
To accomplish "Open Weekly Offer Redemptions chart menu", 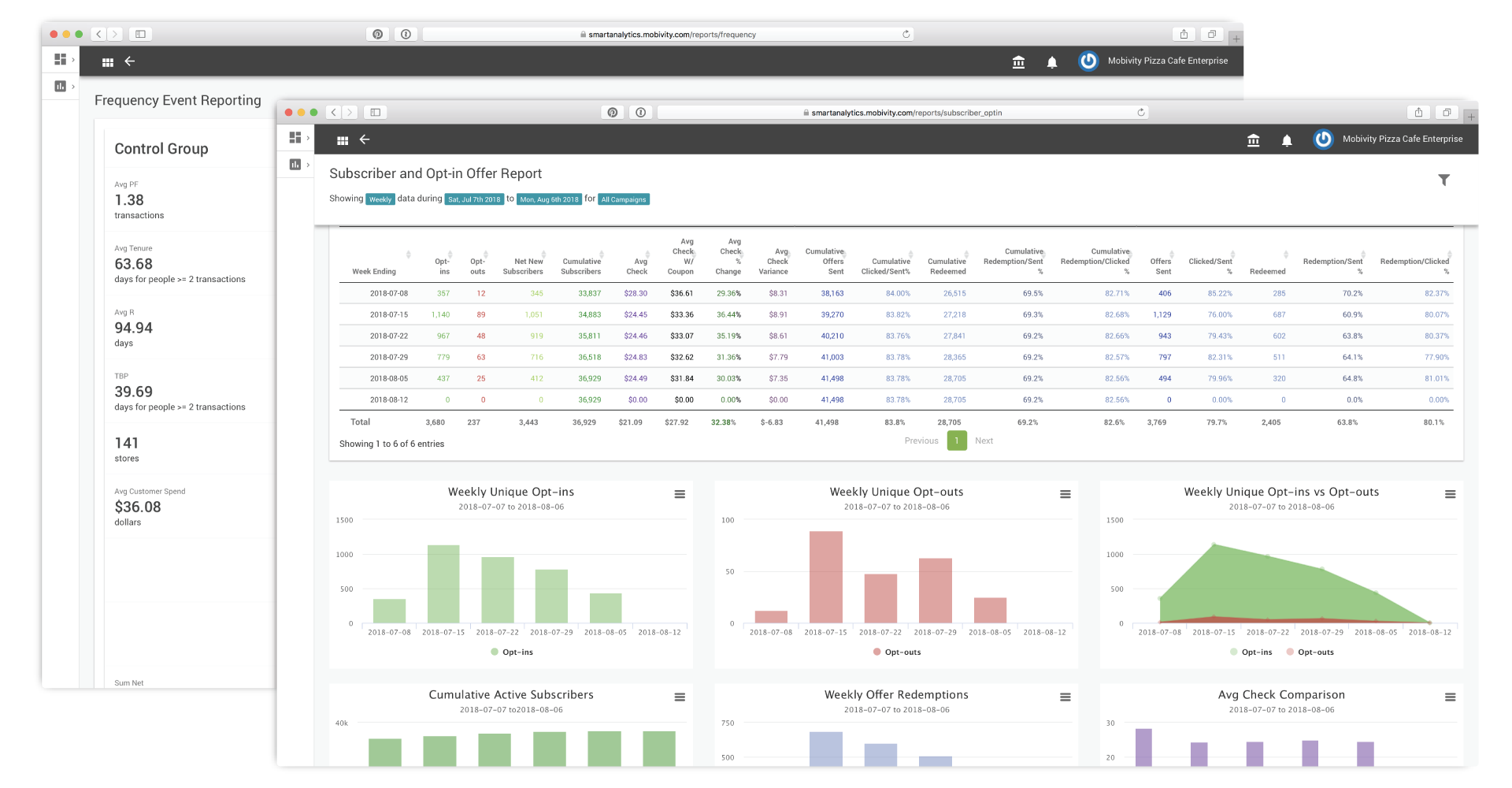I will click(1065, 697).
